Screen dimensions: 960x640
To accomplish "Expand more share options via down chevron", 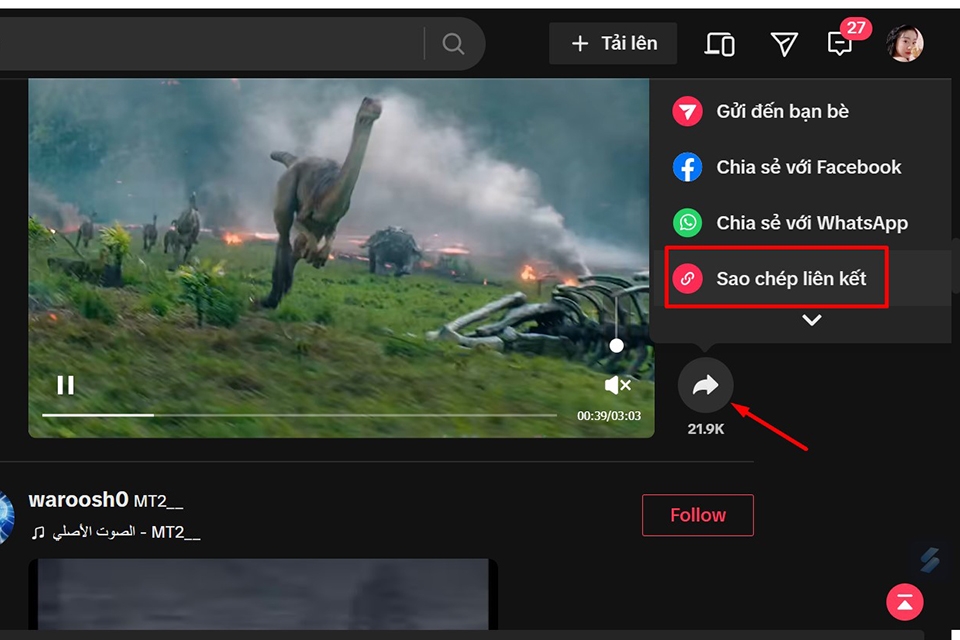I will (812, 320).
